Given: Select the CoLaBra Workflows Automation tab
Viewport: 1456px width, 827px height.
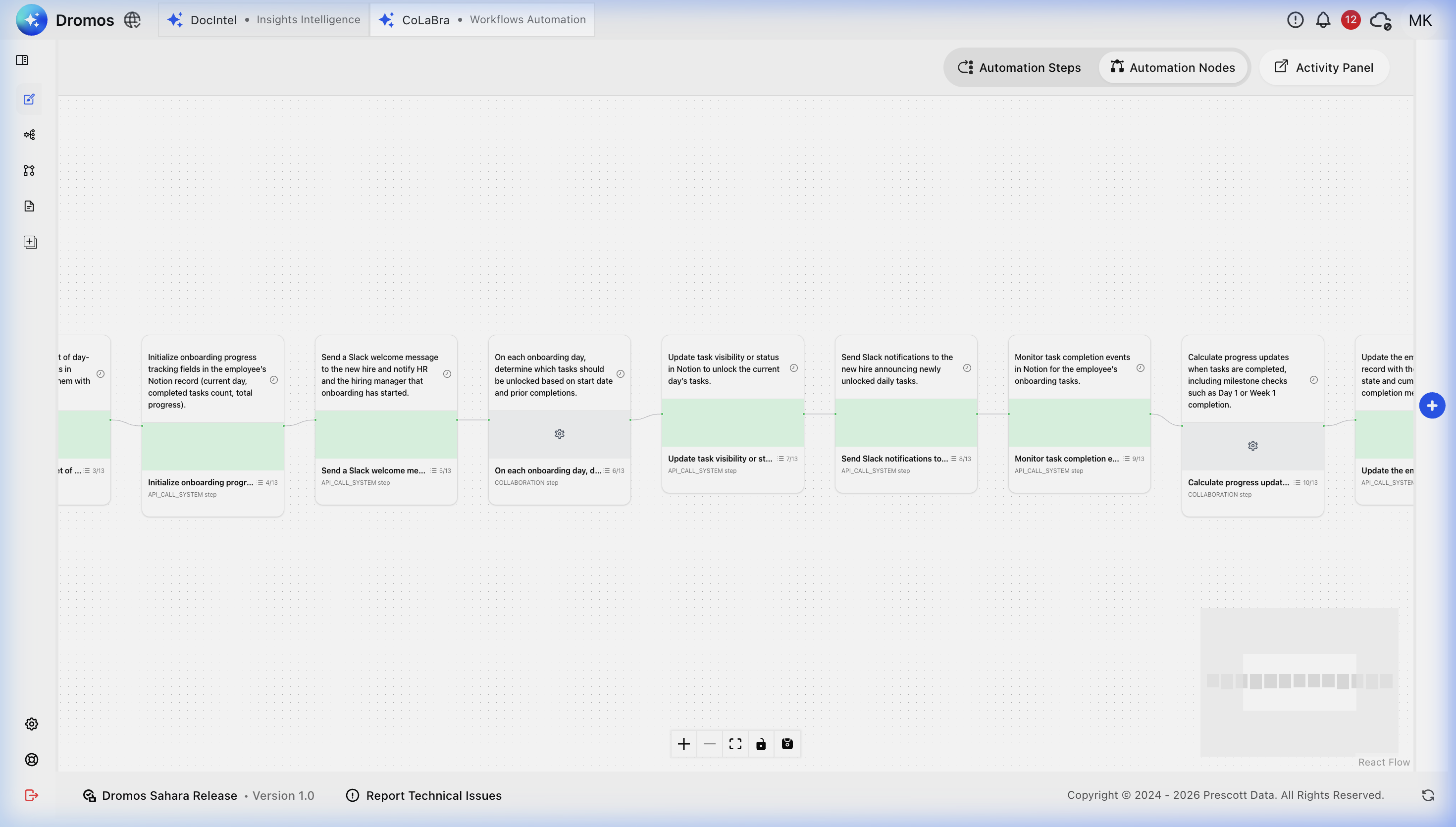Looking at the screenshot, I should click(482, 19).
